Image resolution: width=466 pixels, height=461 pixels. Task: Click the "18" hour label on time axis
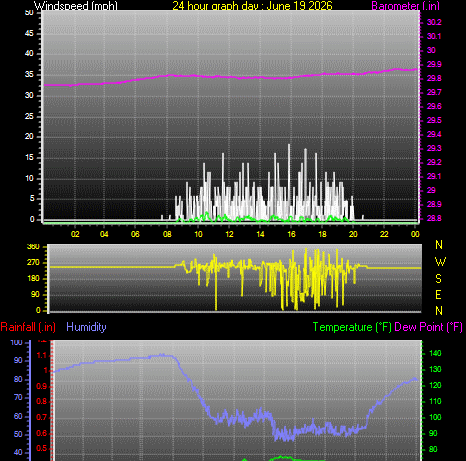pos(322,234)
